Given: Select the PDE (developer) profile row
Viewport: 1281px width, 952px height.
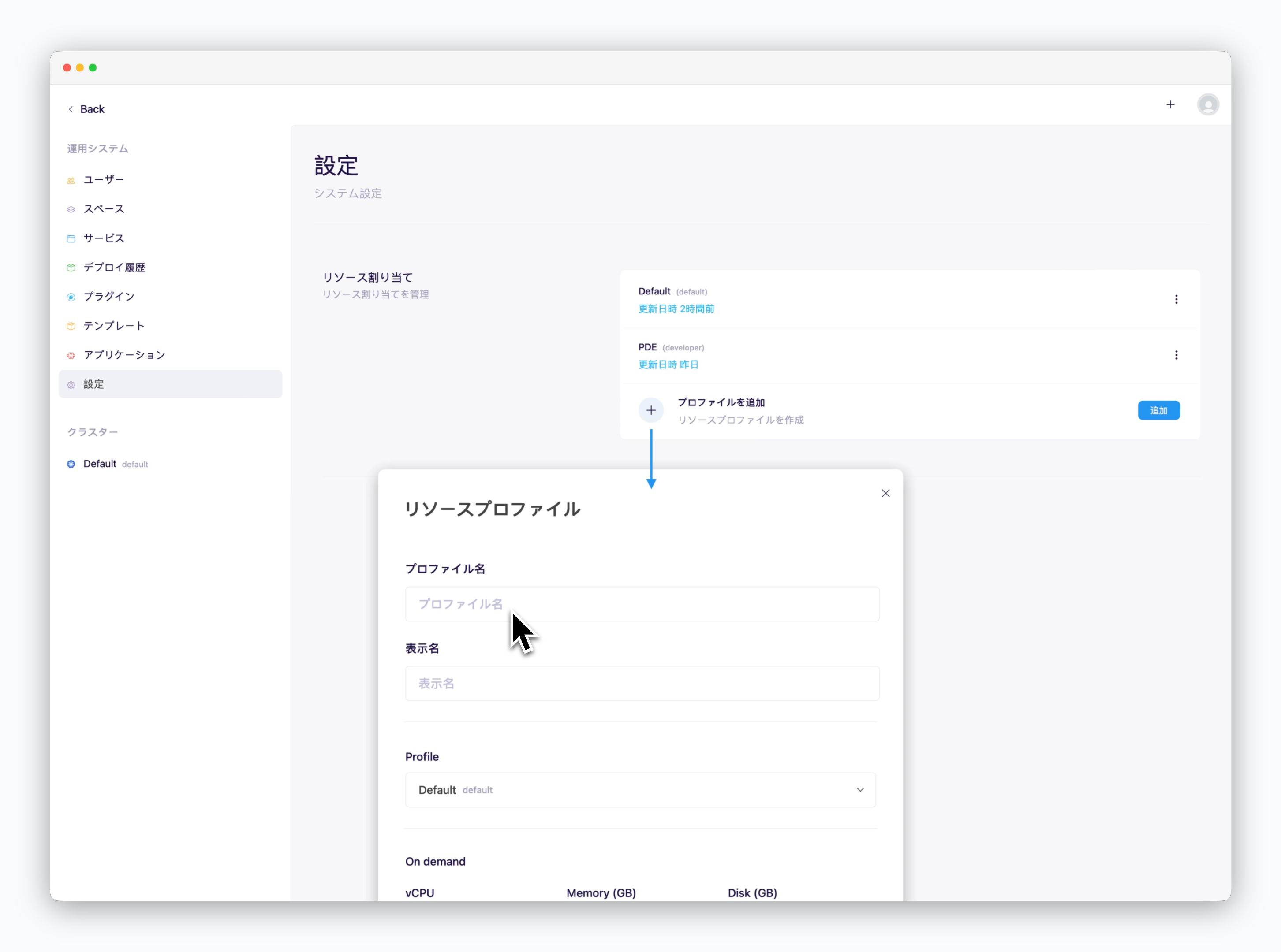Looking at the screenshot, I should [x=910, y=356].
